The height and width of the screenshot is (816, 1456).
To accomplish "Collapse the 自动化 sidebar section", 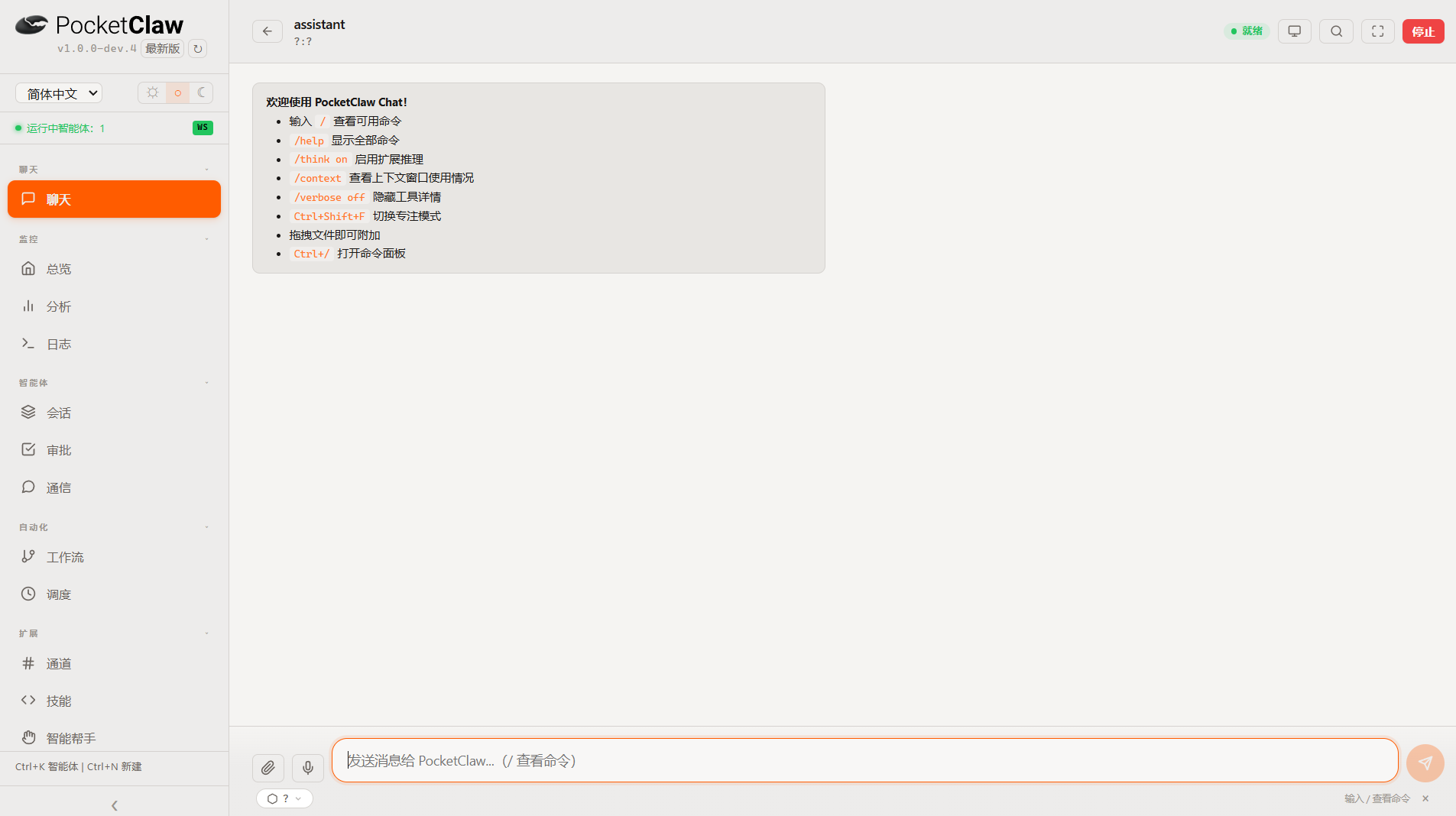I will [206, 527].
